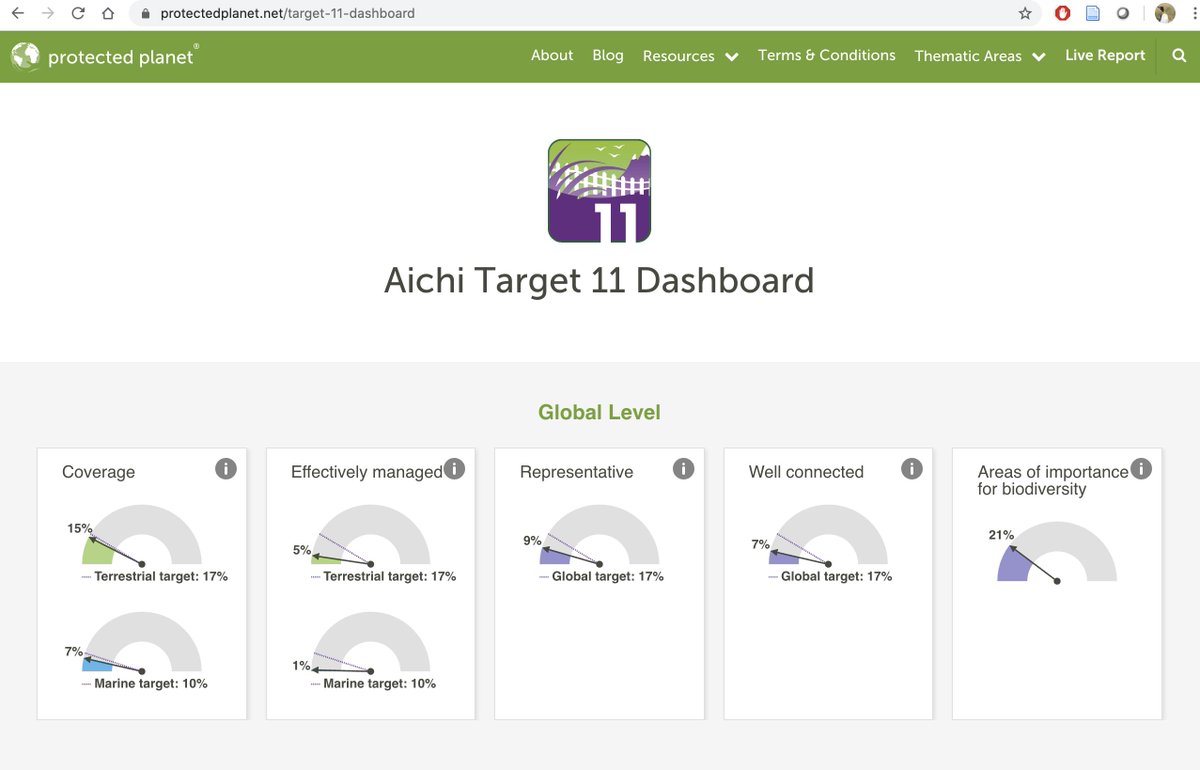This screenshot has width=1200, height=770.
Task: Open the blue document extension icon
Action: [1093, 14]
